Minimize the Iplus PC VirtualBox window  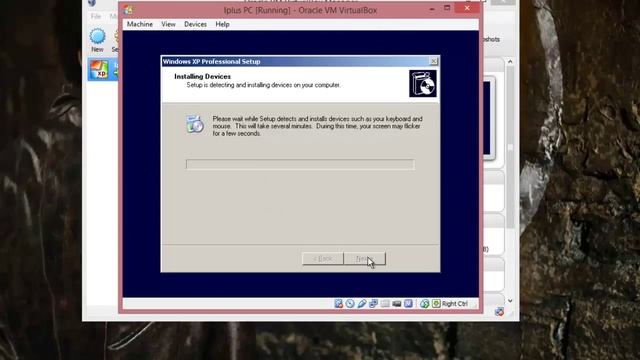pyautogui.click(x=432, y=9)
